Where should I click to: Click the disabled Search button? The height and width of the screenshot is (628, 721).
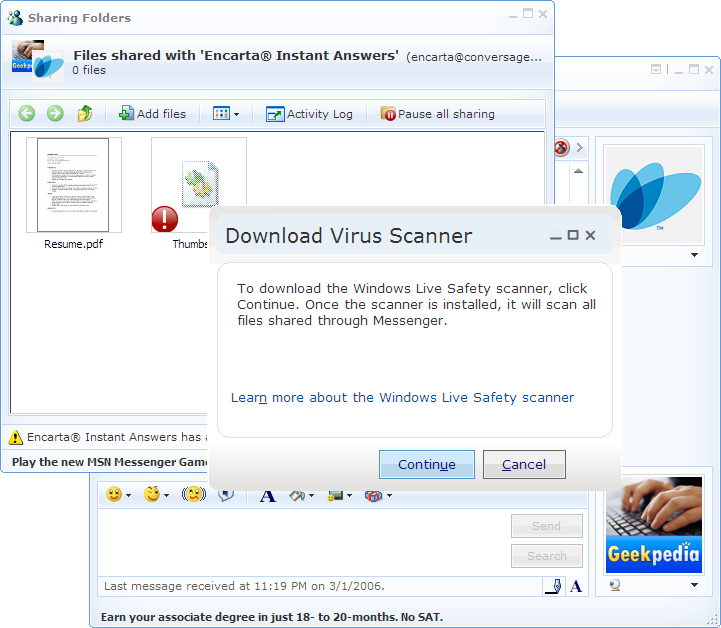[x=547, y=556]
